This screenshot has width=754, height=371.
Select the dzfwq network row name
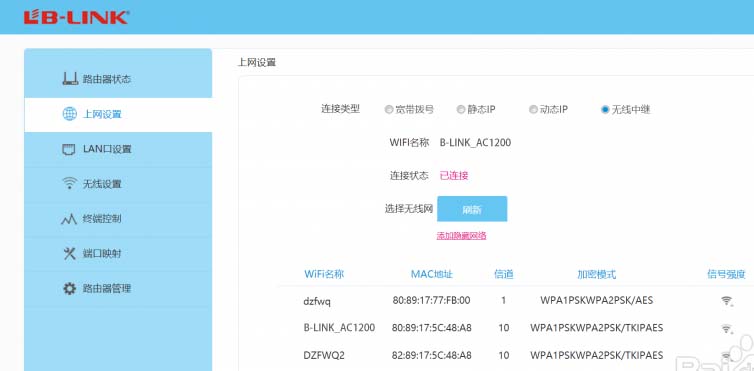(317, 301)
